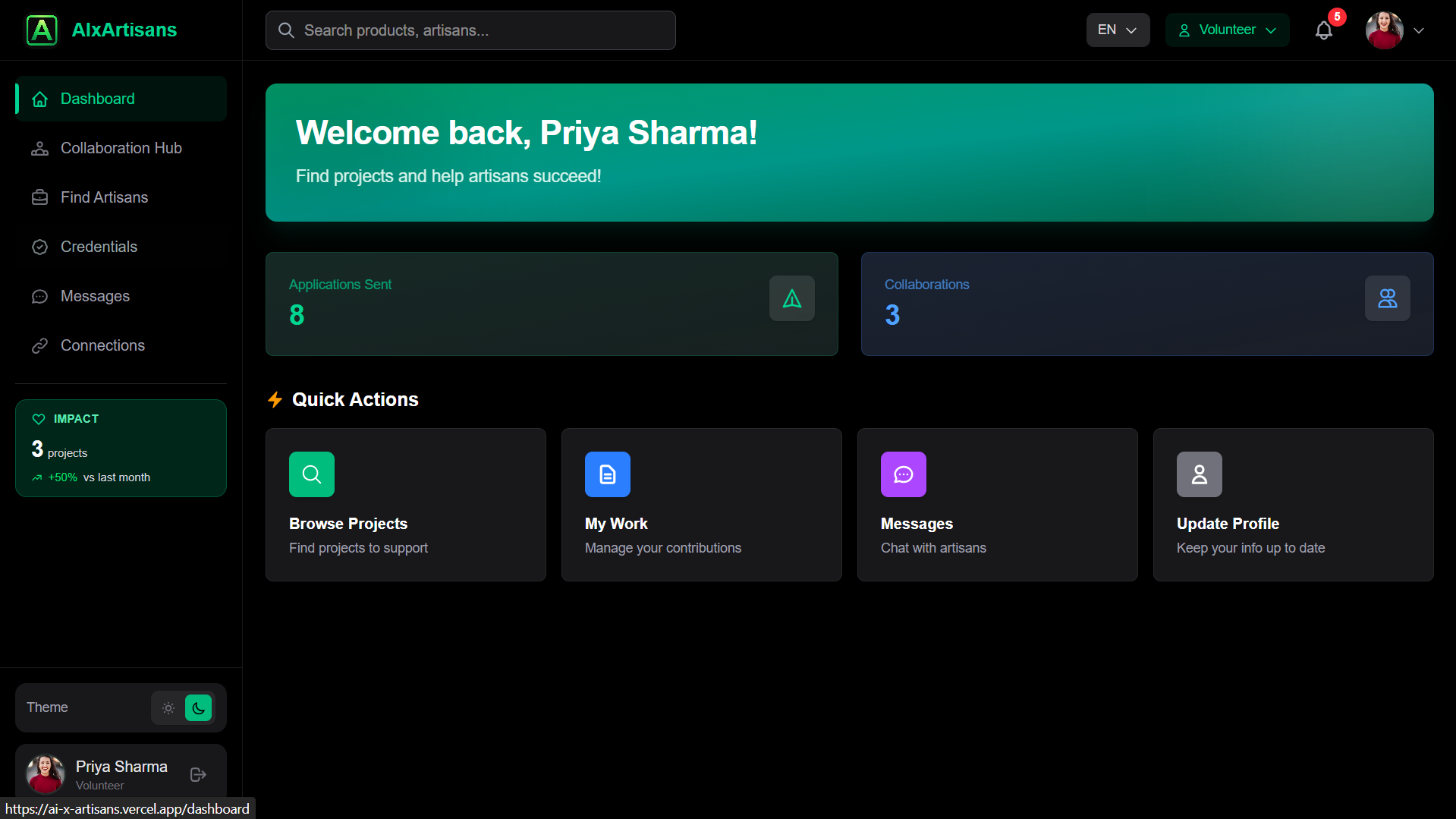
Task: Click the 'Find projects to support' text
Action: coord(358,548)
